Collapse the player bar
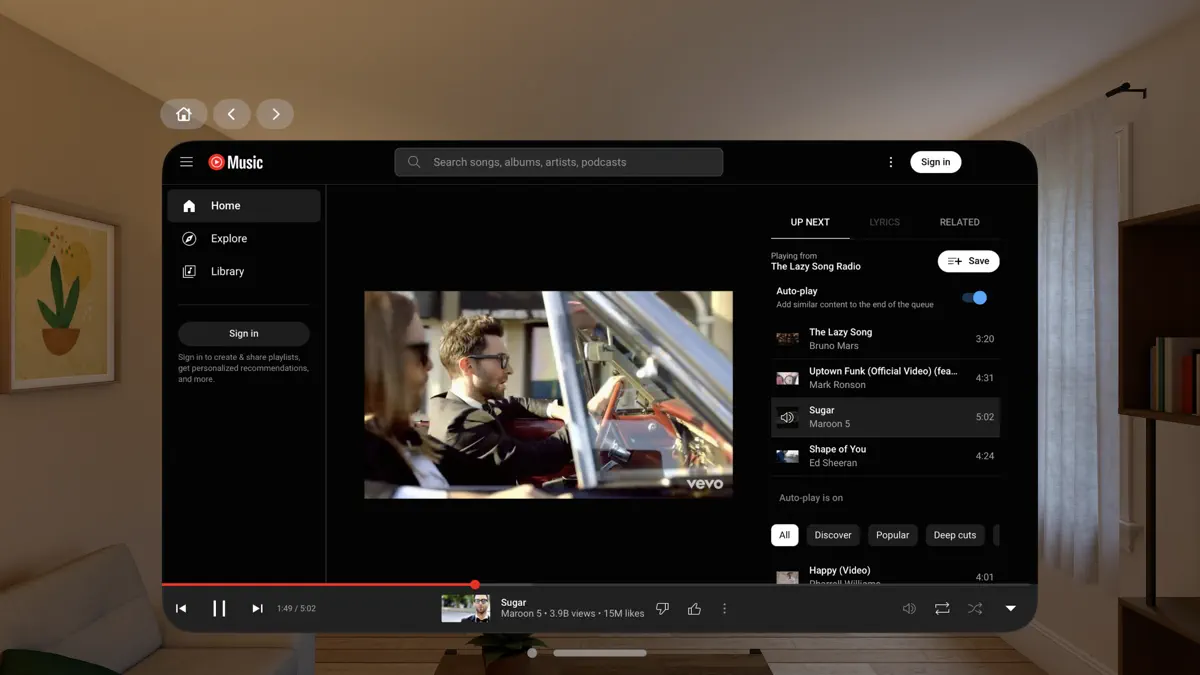 pos(1010,608)
